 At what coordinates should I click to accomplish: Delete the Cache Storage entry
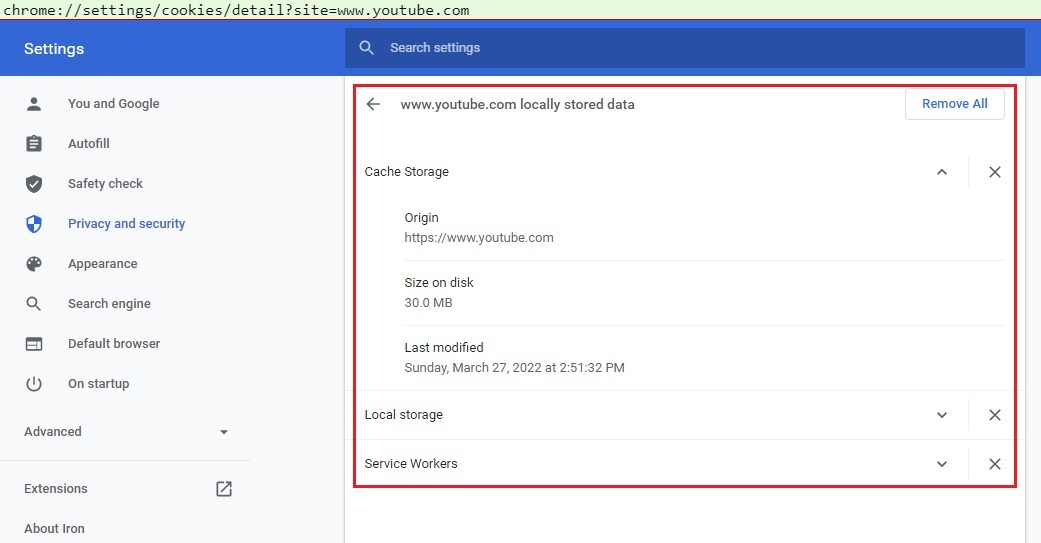[995, 172]
